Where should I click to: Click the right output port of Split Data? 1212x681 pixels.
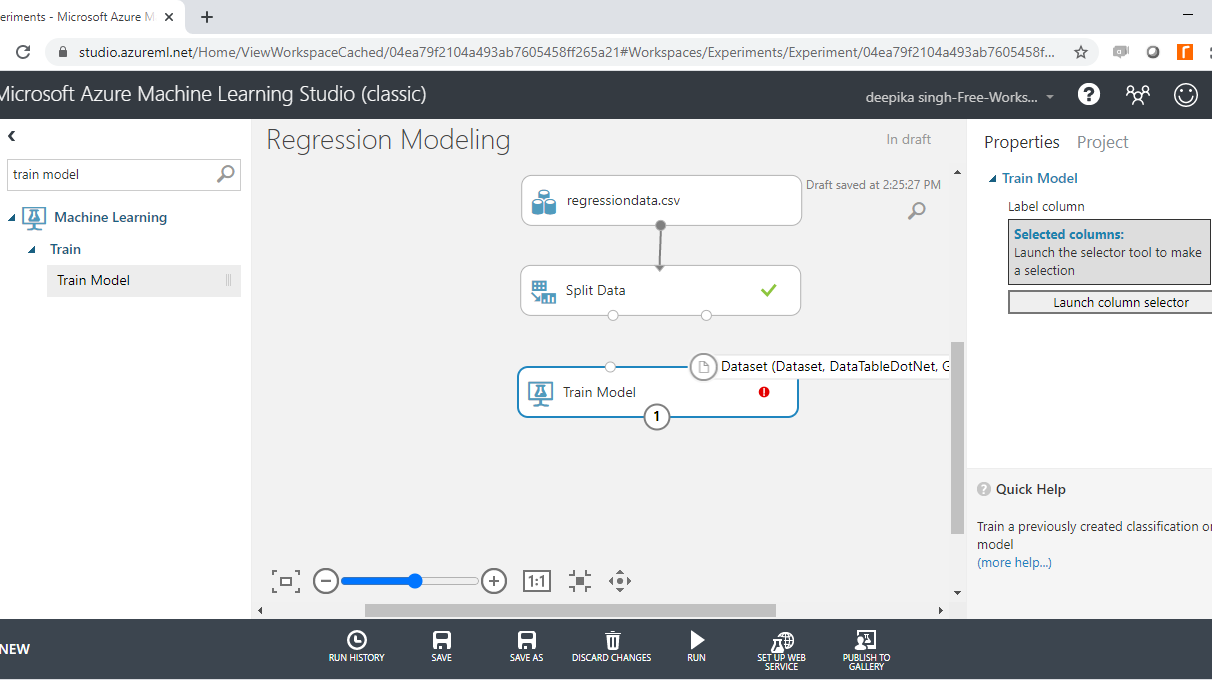pyautogui.click(x=706, y=315)
